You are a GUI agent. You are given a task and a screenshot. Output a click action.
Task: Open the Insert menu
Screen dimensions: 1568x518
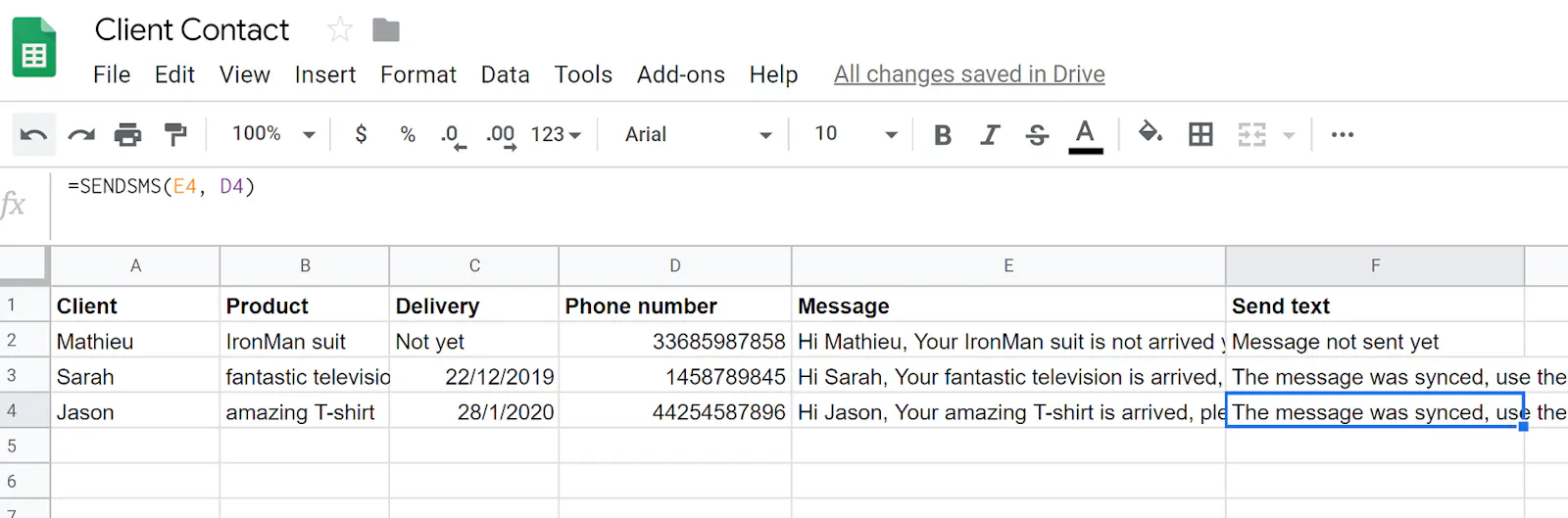point(325,74)
